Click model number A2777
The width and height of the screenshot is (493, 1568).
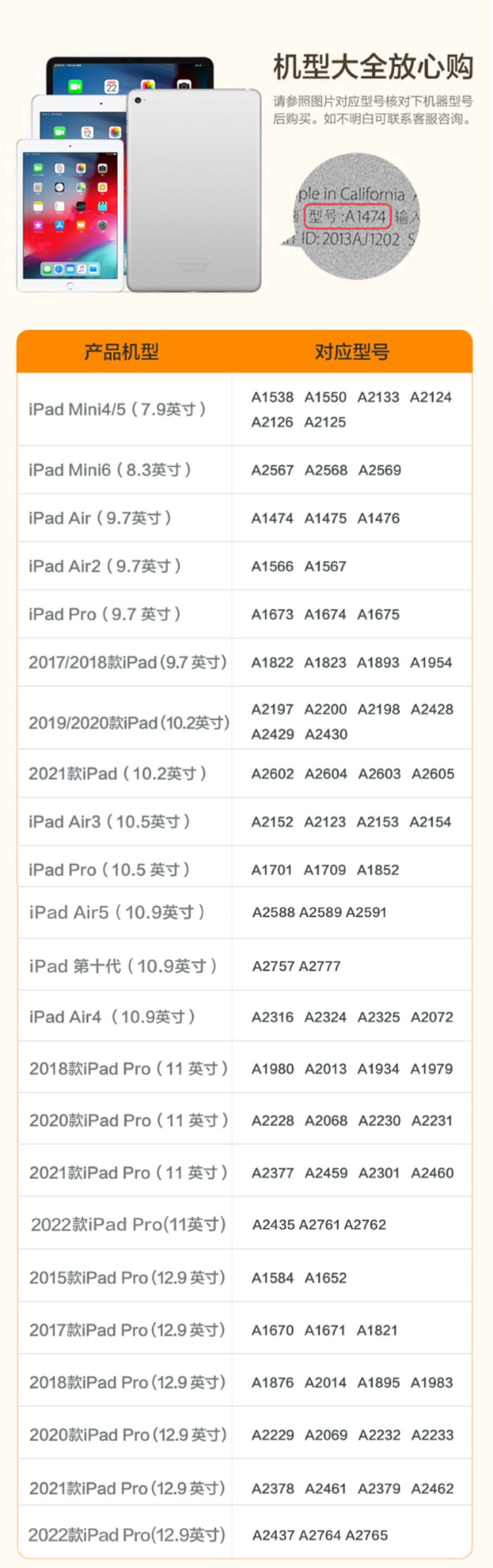[x=320, y=966]
